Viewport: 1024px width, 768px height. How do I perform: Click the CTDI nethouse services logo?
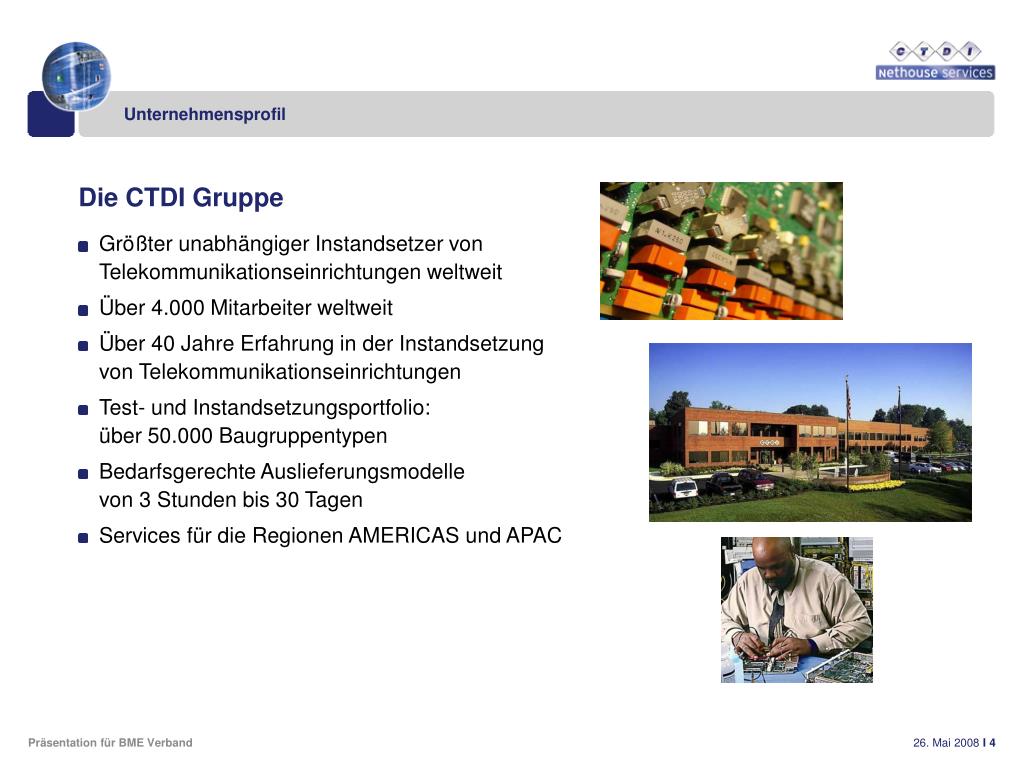coord(935,60)
